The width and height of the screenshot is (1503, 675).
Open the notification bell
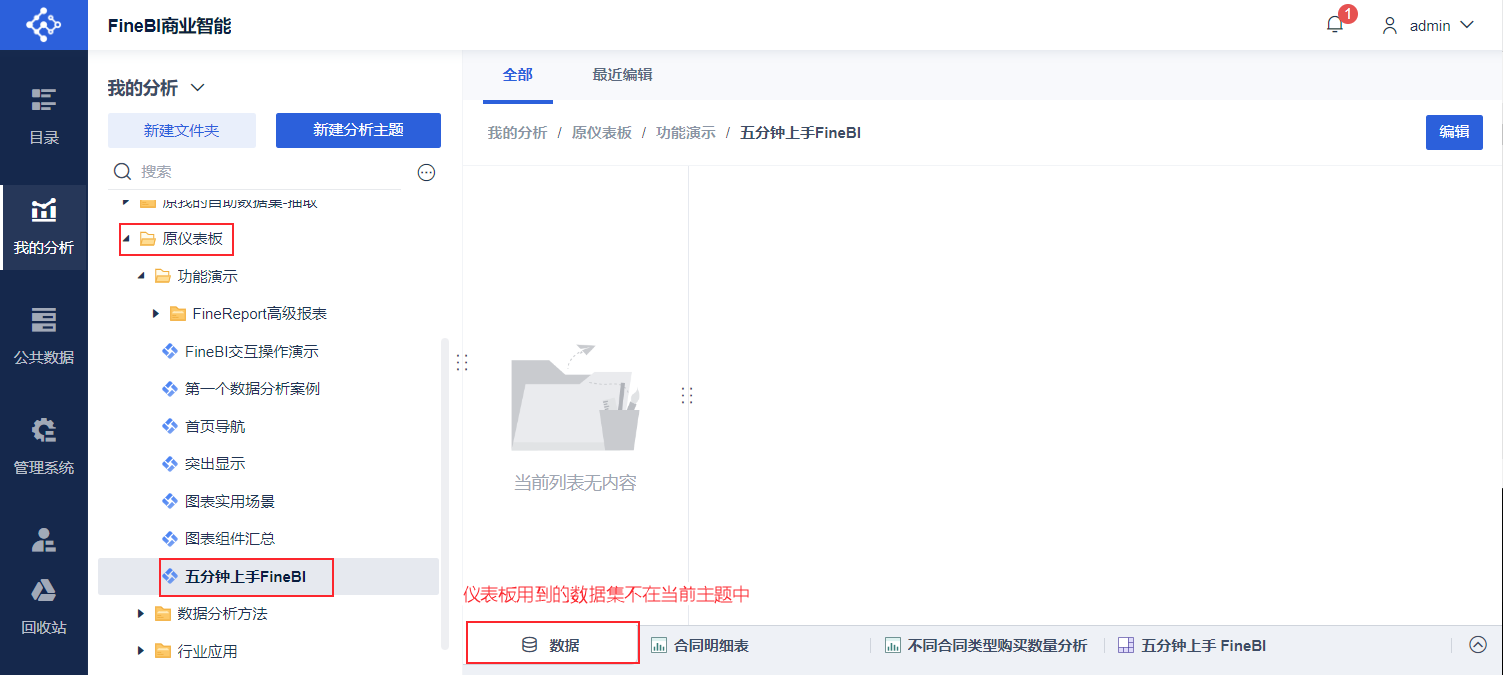(x=1335, y=25)
